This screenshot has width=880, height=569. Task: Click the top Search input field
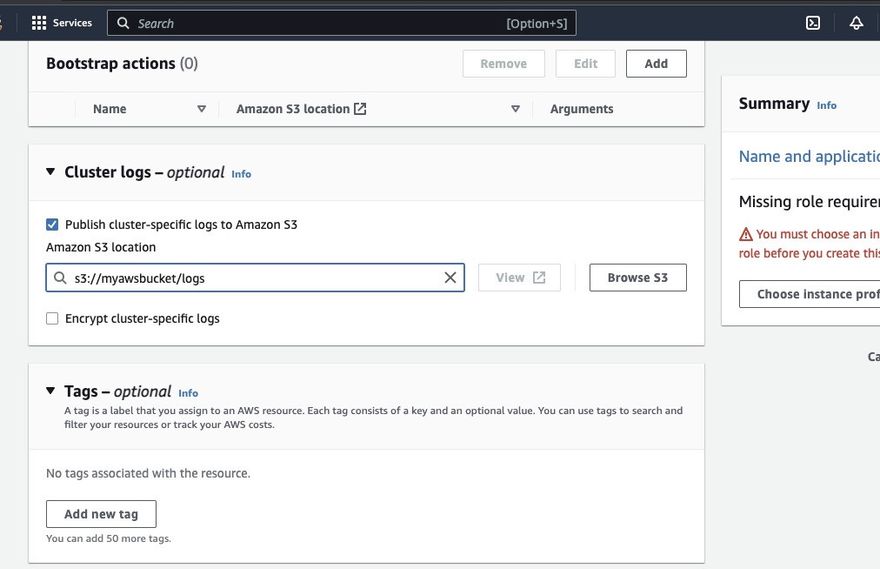pos(341,23)
